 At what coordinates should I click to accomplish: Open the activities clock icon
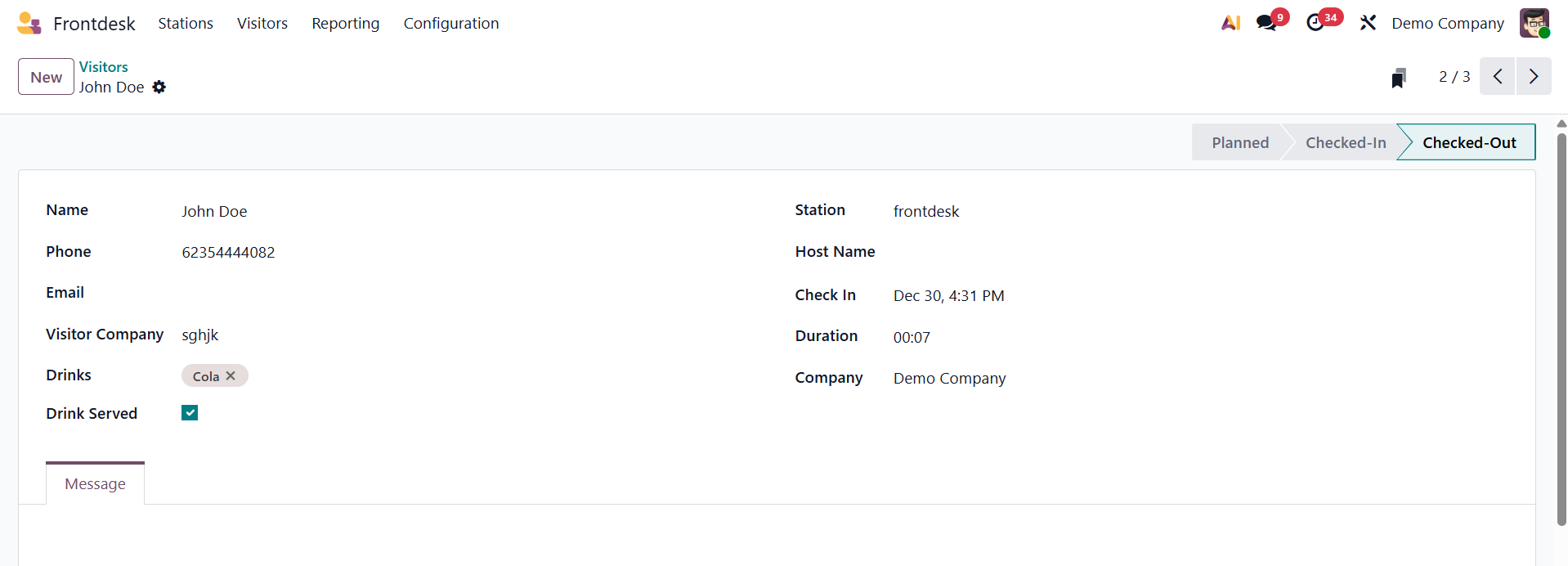(1315, 23)
